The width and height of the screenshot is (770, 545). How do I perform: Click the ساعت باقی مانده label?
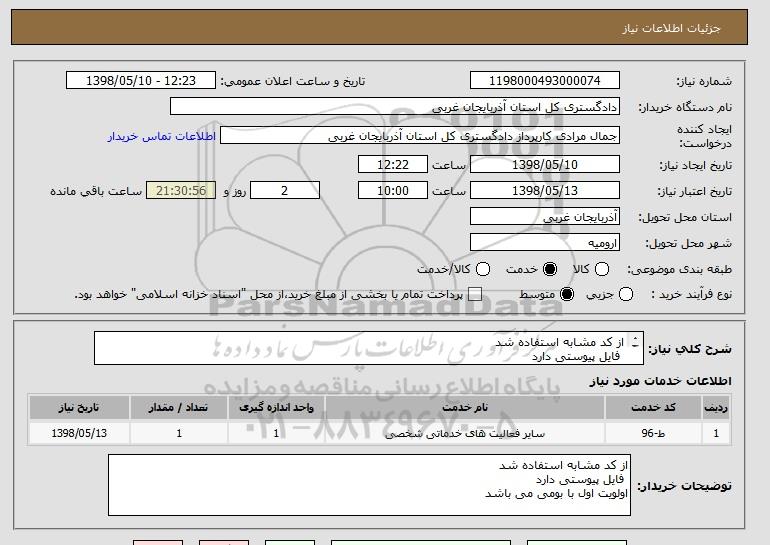[96, 191]
